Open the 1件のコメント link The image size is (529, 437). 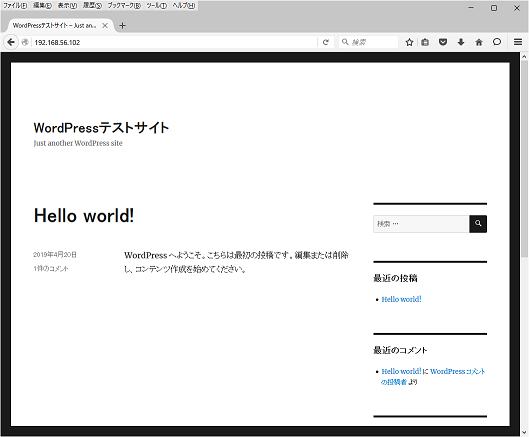tap(51, 269)
